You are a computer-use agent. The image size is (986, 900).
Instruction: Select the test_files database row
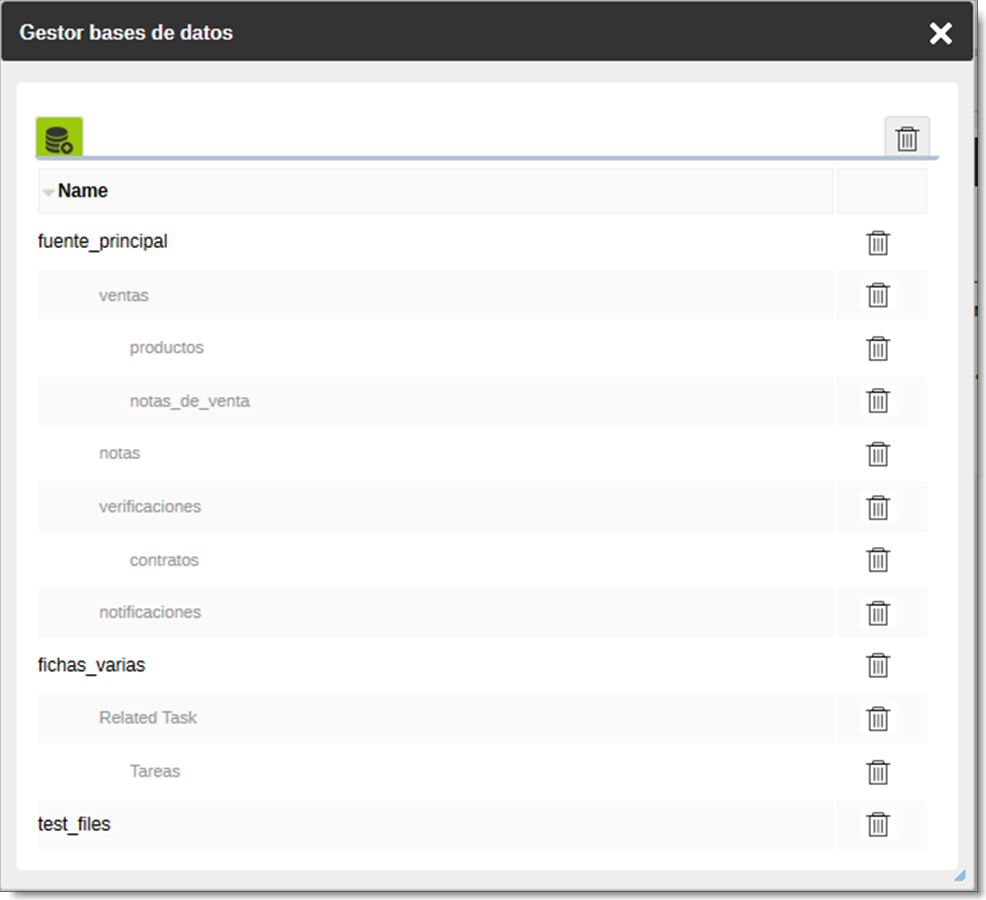tap(74, 825)
